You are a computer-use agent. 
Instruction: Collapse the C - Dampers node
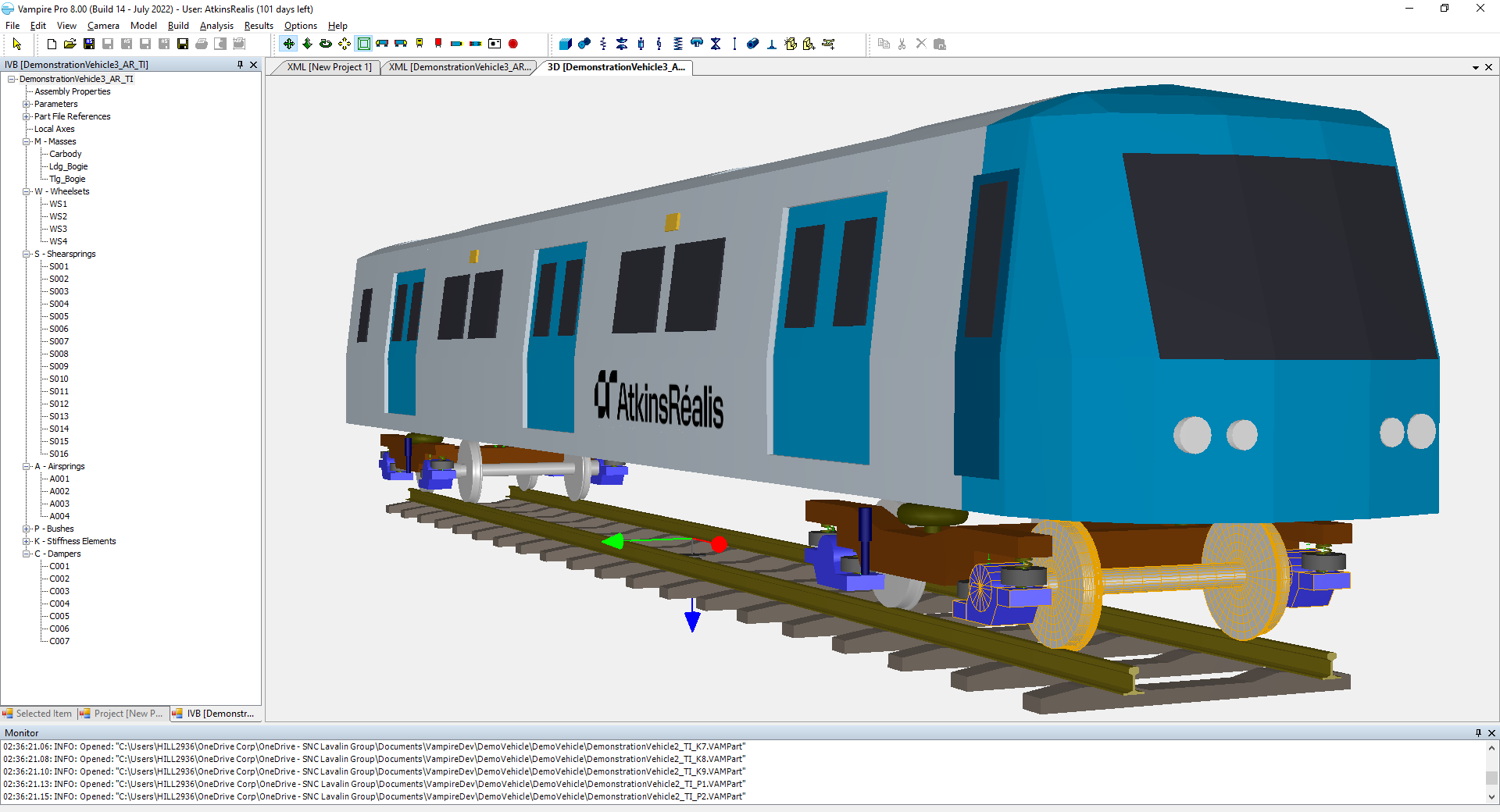(x=27, y=554)
